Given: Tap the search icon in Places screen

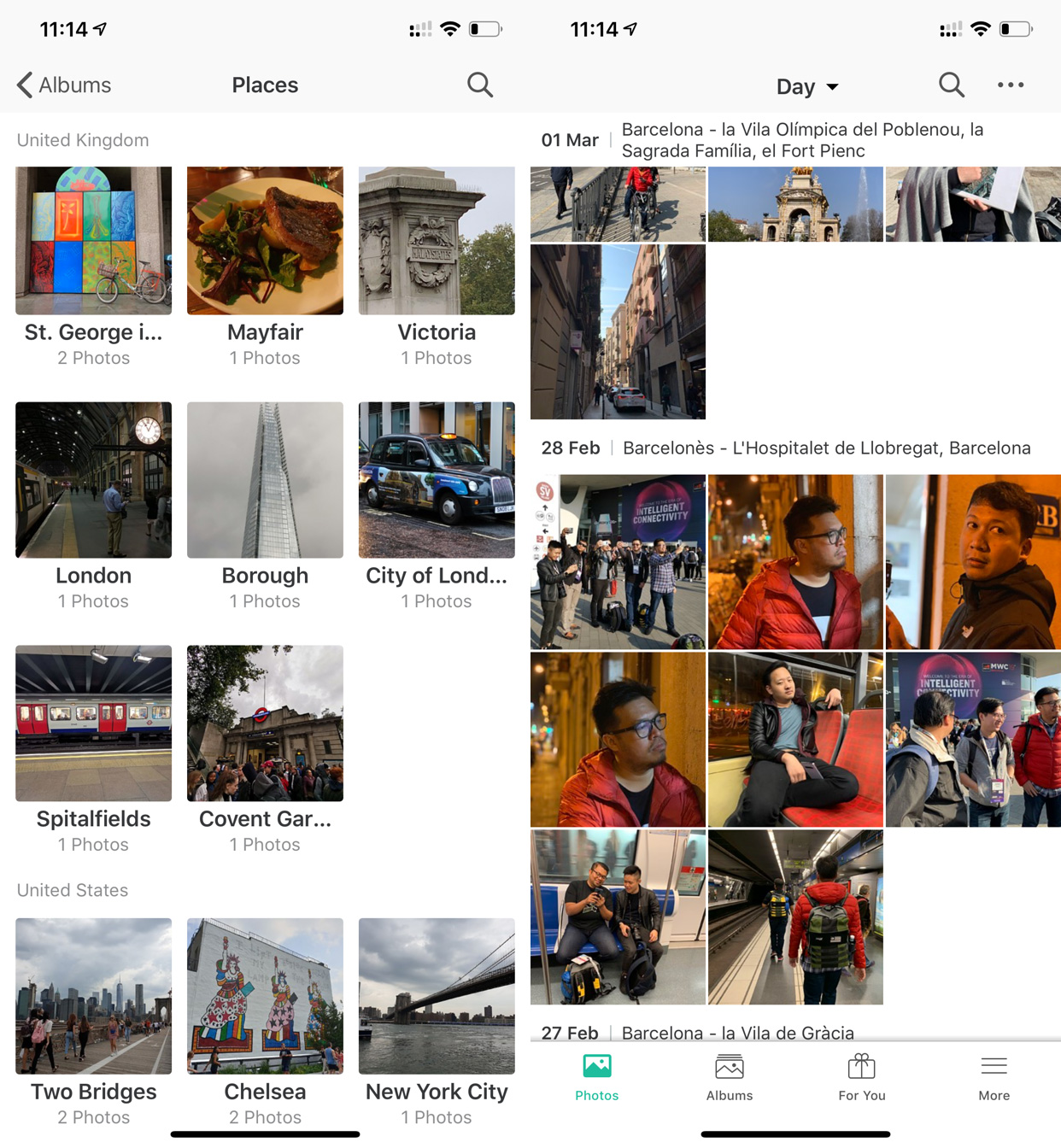Looking at the screenshot, I should 480,85.
